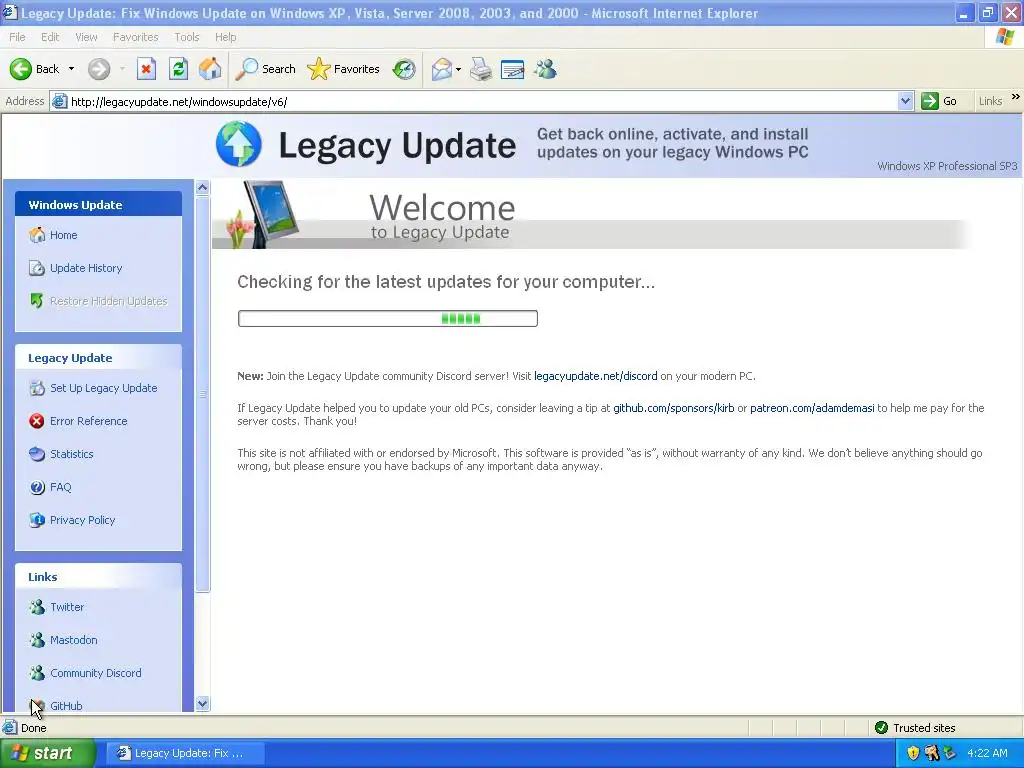Screen dimensions: 1024x768
Task: Click the Mail envelope icon
Action: (441, 69)
